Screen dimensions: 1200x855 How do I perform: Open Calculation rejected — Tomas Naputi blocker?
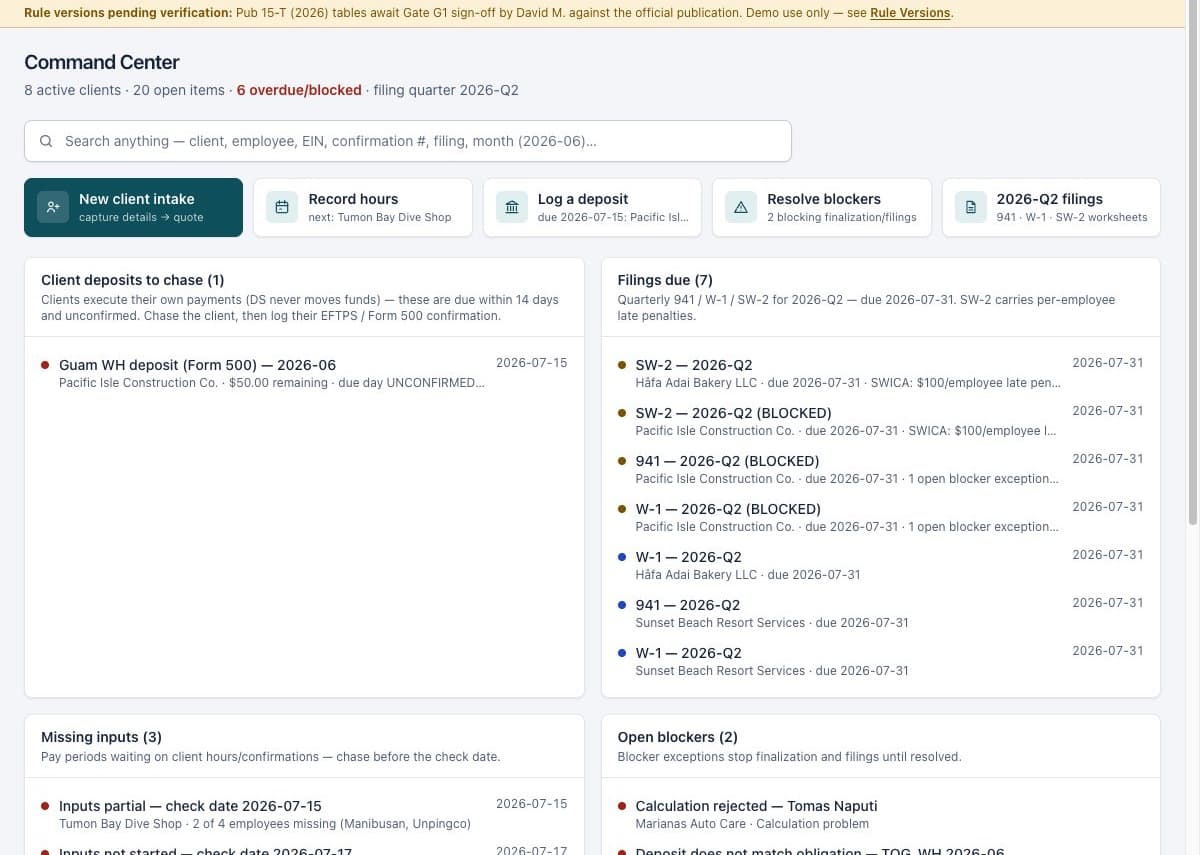pyautogui.click(x=880, y=814)
